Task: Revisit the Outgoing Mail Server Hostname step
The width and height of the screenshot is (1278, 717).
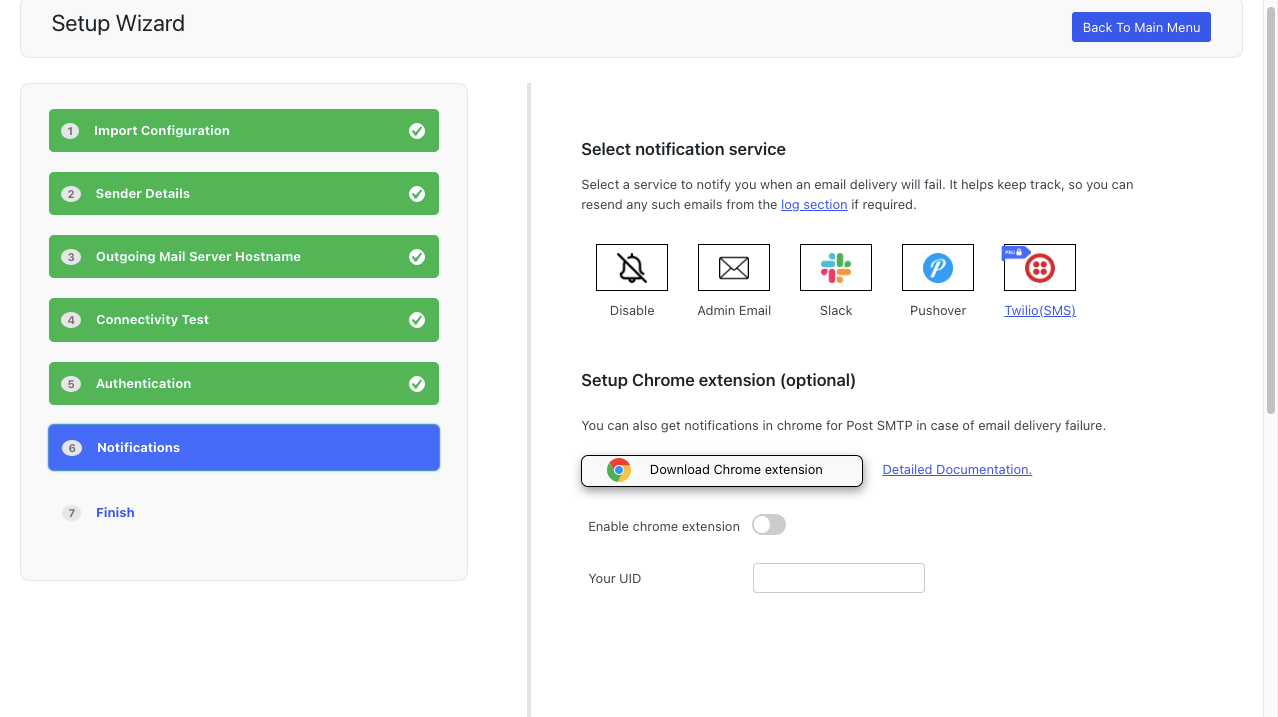Action: [x=243, y=256]
